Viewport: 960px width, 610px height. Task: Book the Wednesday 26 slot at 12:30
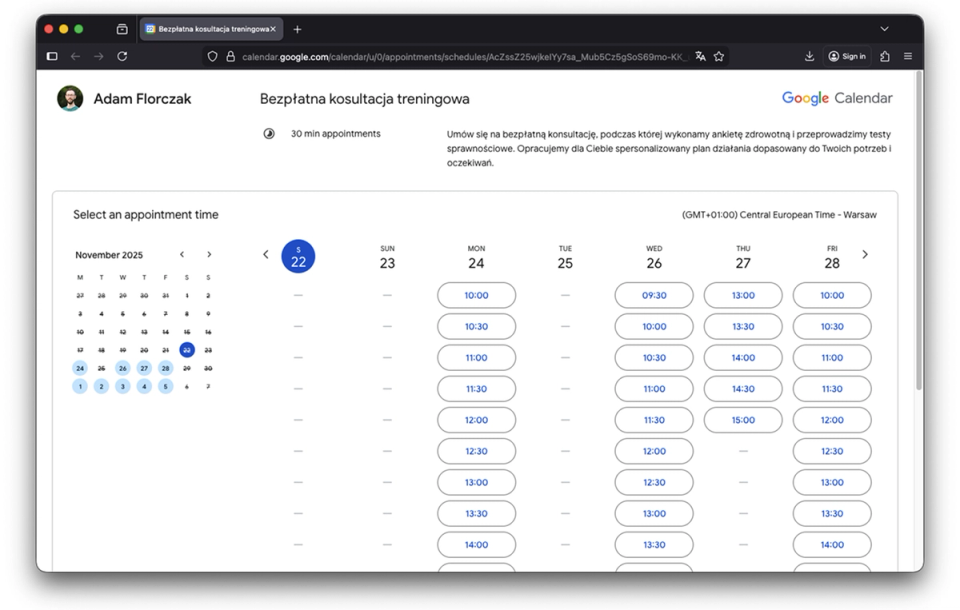pyautogui.click(x=654, y=483)
